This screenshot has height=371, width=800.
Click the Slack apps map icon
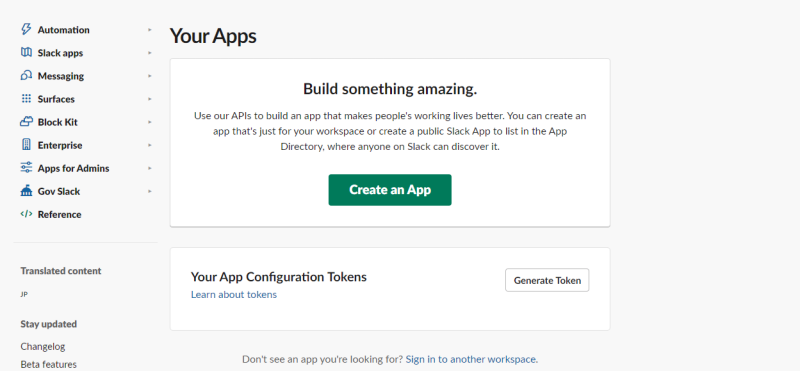[26, 53]
